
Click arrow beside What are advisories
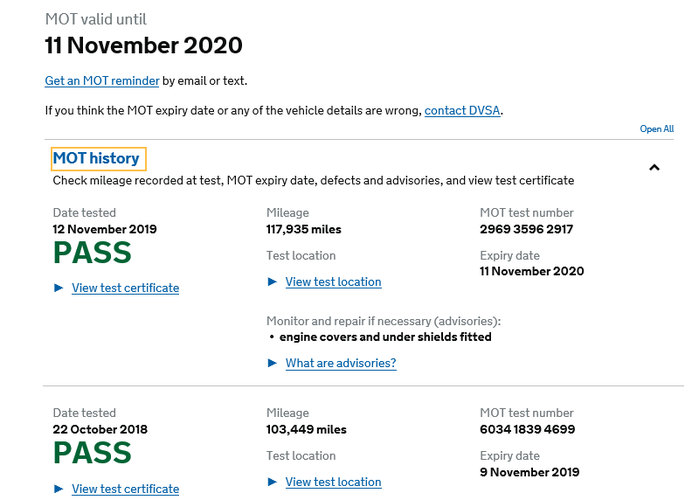point(272,363)
